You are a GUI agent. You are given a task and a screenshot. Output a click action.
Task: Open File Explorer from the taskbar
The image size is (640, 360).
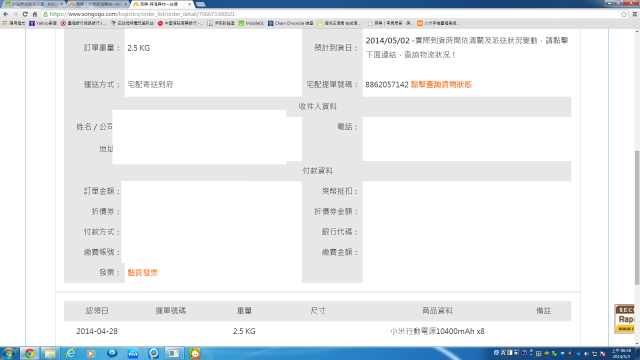click(50, 353)
